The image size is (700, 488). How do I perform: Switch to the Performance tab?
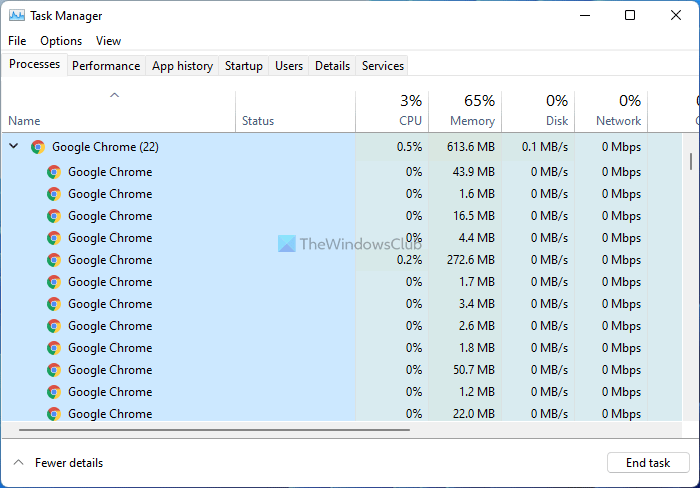click(106, 66)
